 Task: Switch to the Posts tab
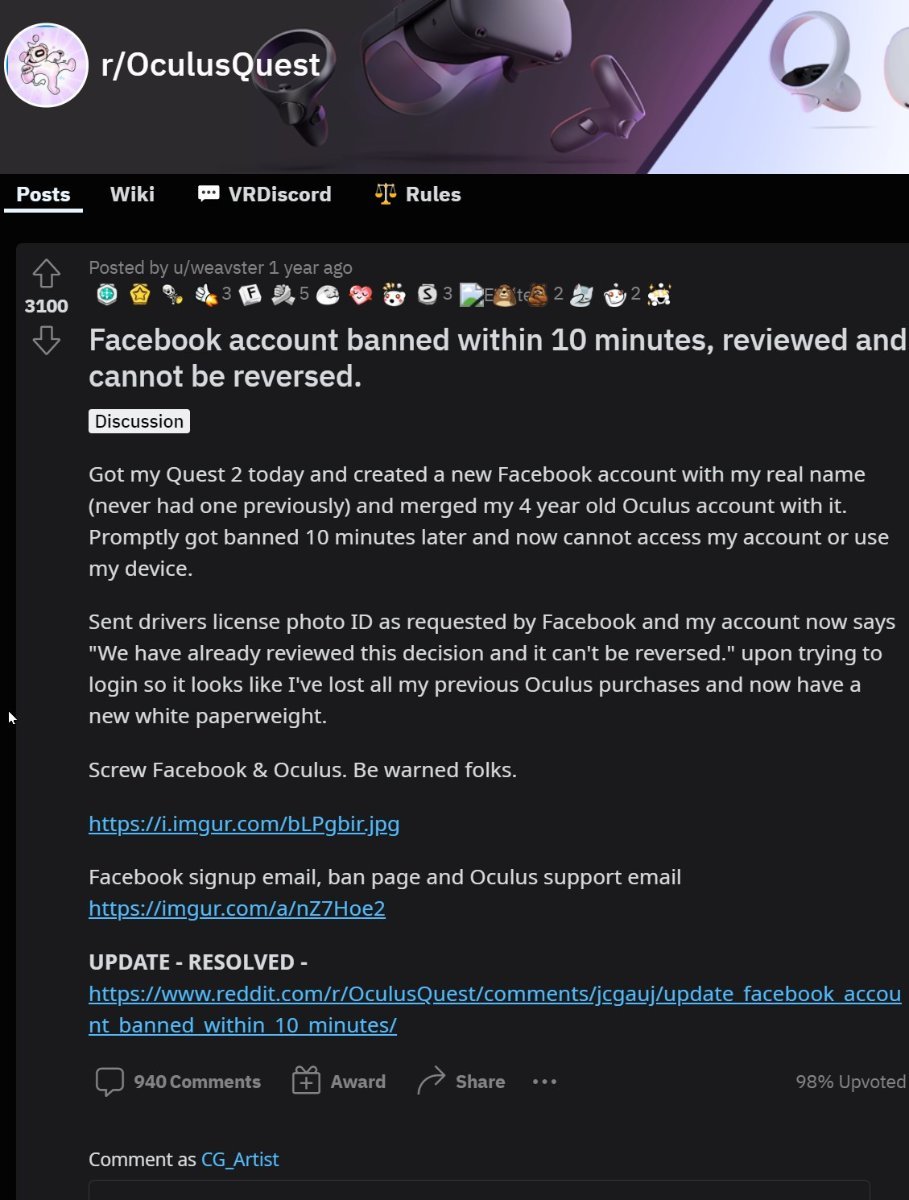click(43, 194)
